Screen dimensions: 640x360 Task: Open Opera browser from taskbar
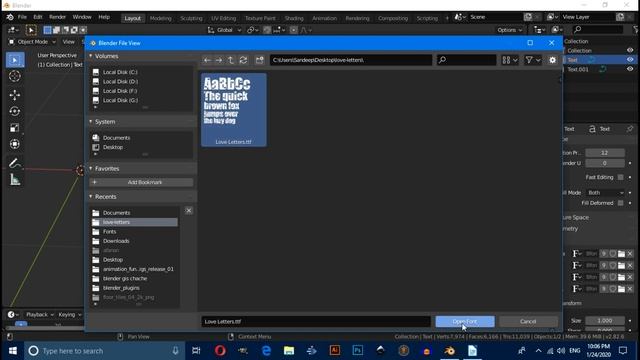pos(220,351)
